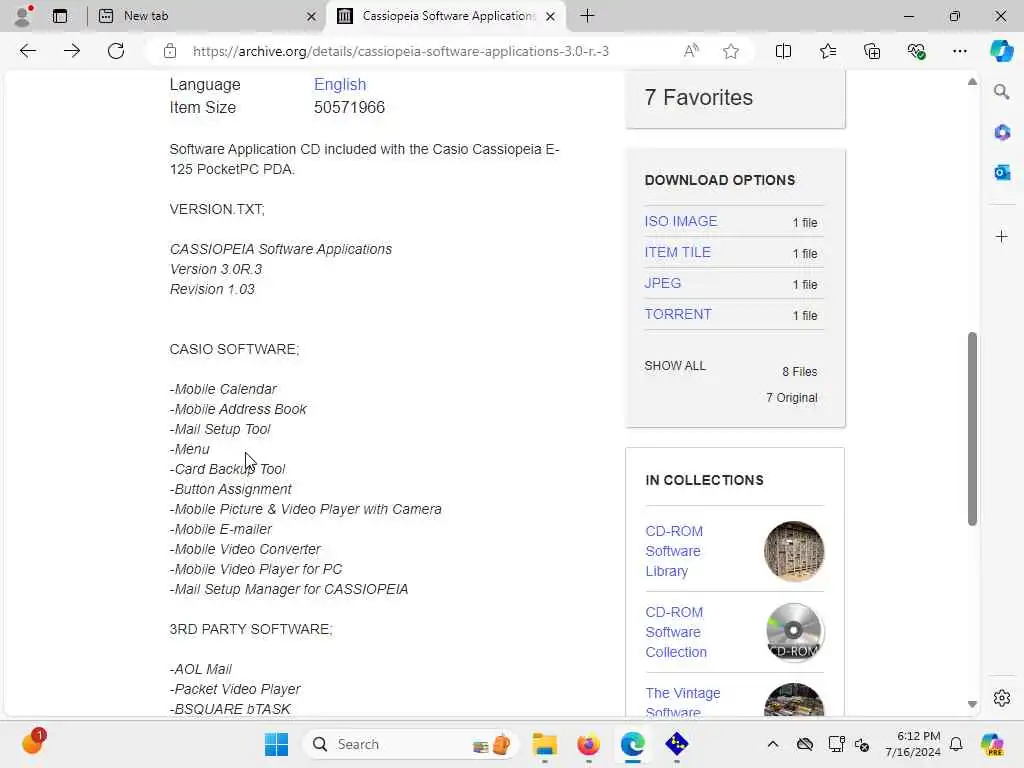Refresh the current page
This screenshot has width=1024, height=768.
point(116,51)
